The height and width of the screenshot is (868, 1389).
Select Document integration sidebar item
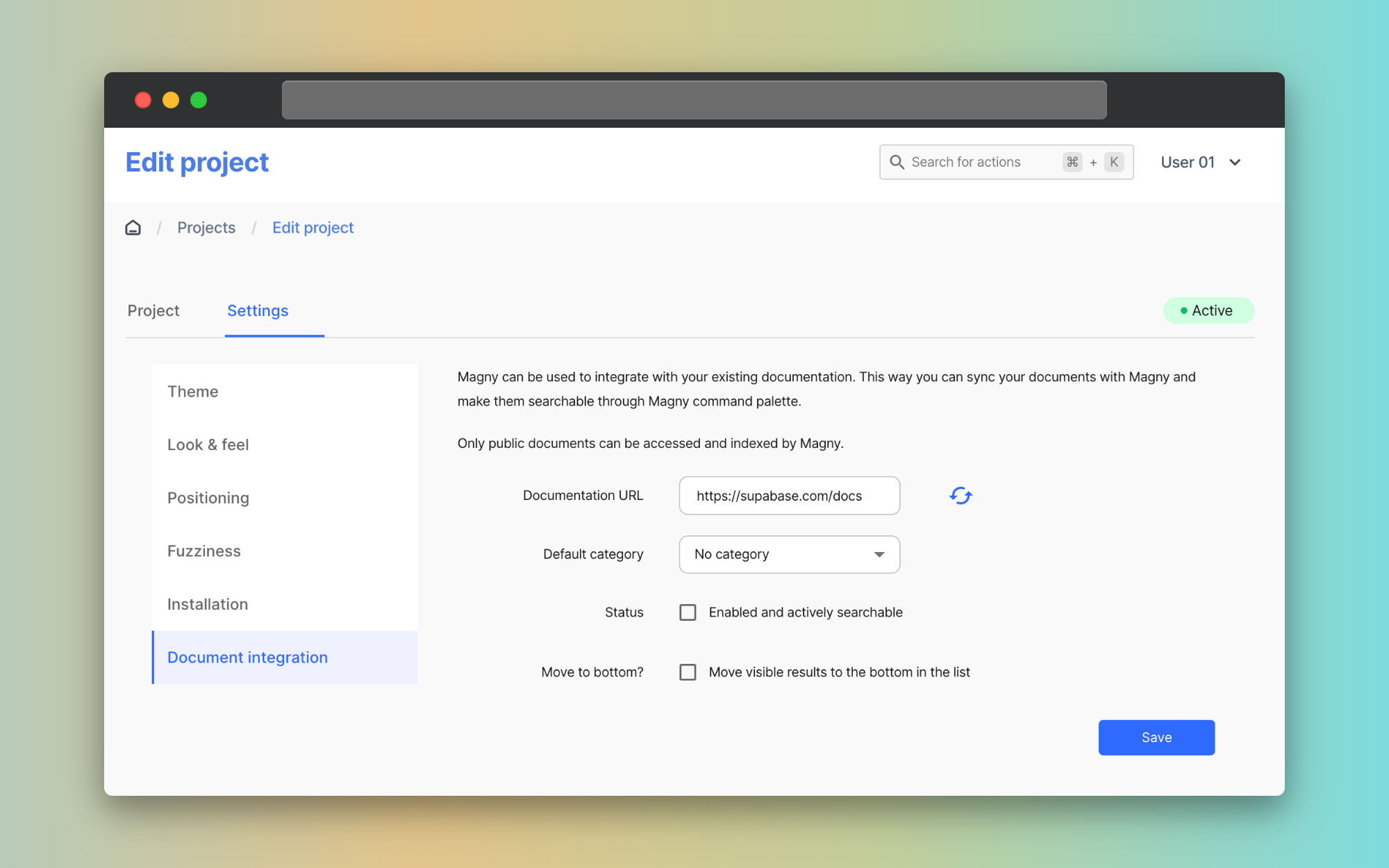click(x=285, y=658)
